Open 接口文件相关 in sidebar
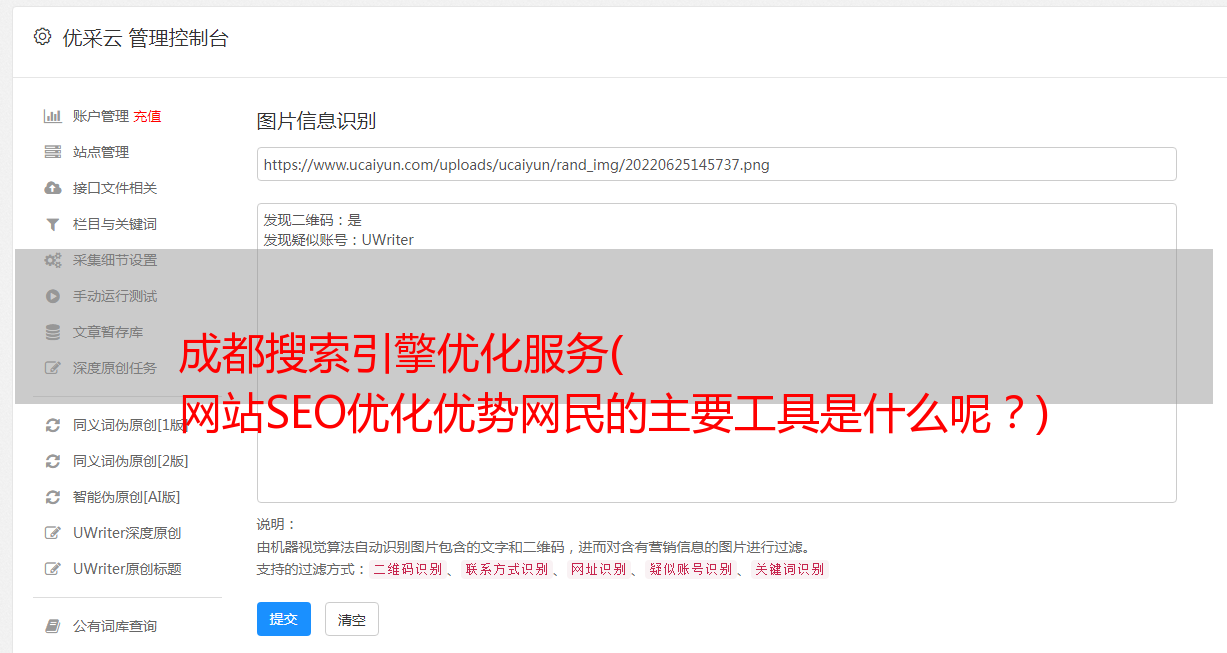The height and width of the screenshot is (653, 1227). pos(115,188)
